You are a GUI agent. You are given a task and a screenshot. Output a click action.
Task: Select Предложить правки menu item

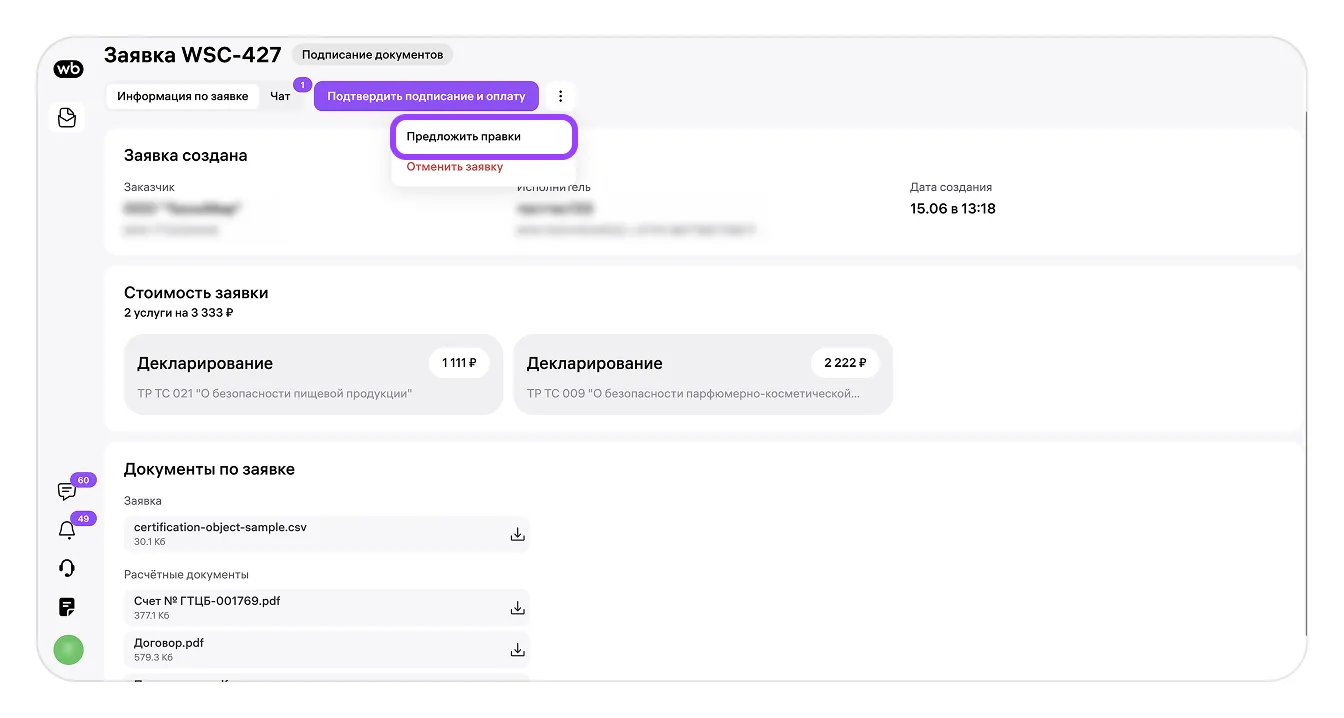coord(484,136)
